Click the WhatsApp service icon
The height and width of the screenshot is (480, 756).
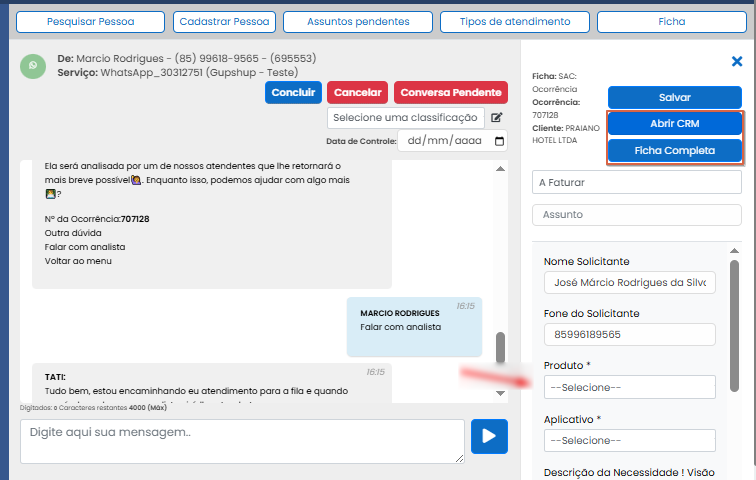pyautogui.click(x=33, y=66)
